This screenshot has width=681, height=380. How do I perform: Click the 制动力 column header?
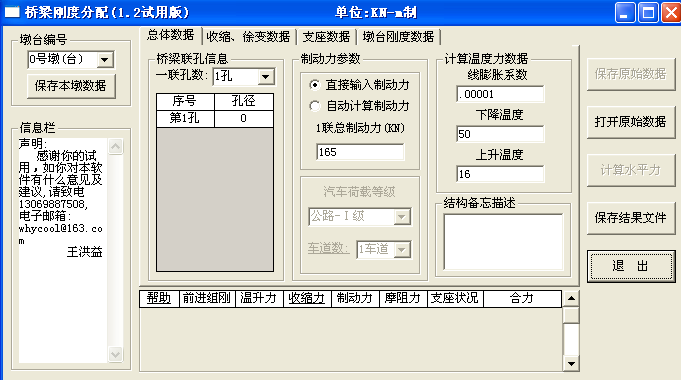coord(355,298)
